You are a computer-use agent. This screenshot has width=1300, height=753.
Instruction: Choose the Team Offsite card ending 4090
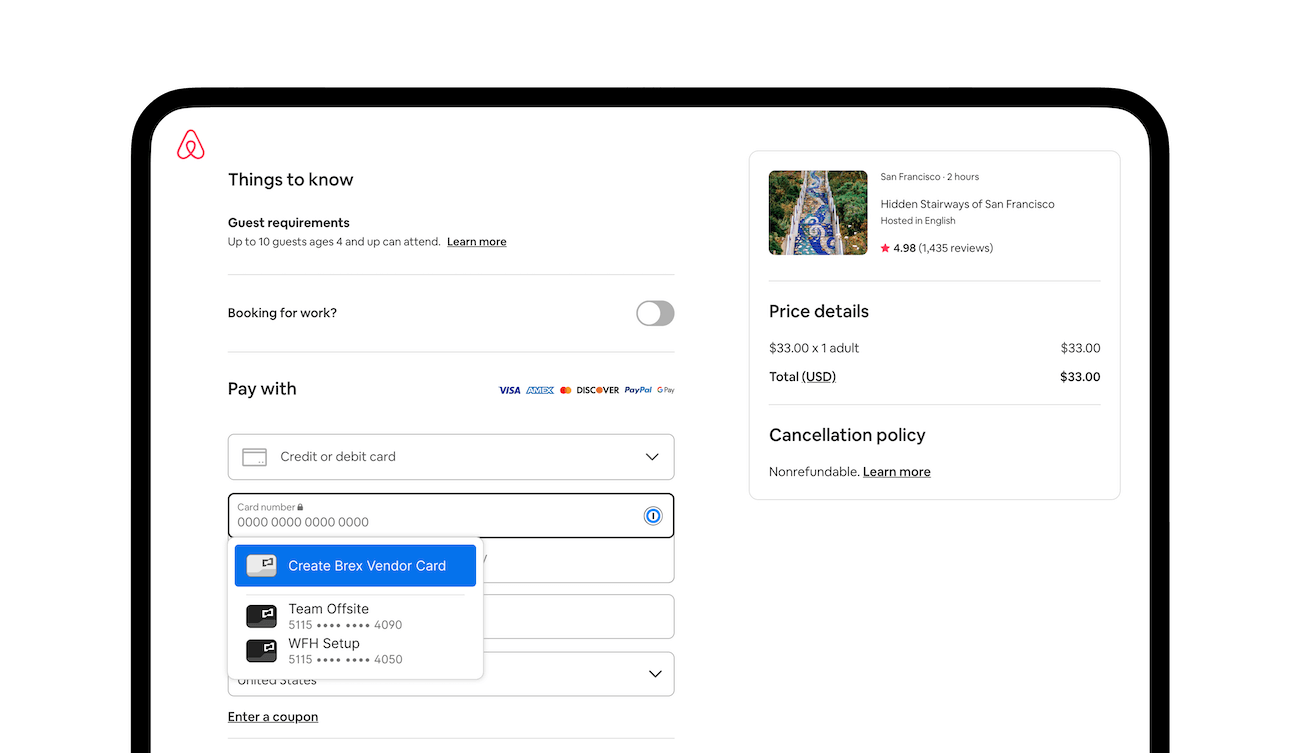(355, 616)
